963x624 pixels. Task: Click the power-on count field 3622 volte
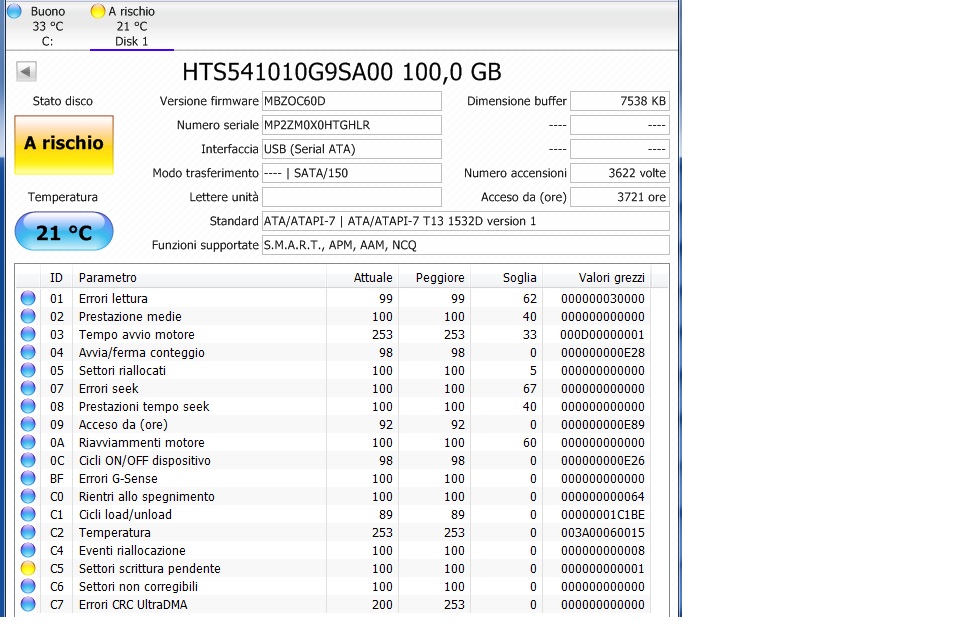point(620,173)
